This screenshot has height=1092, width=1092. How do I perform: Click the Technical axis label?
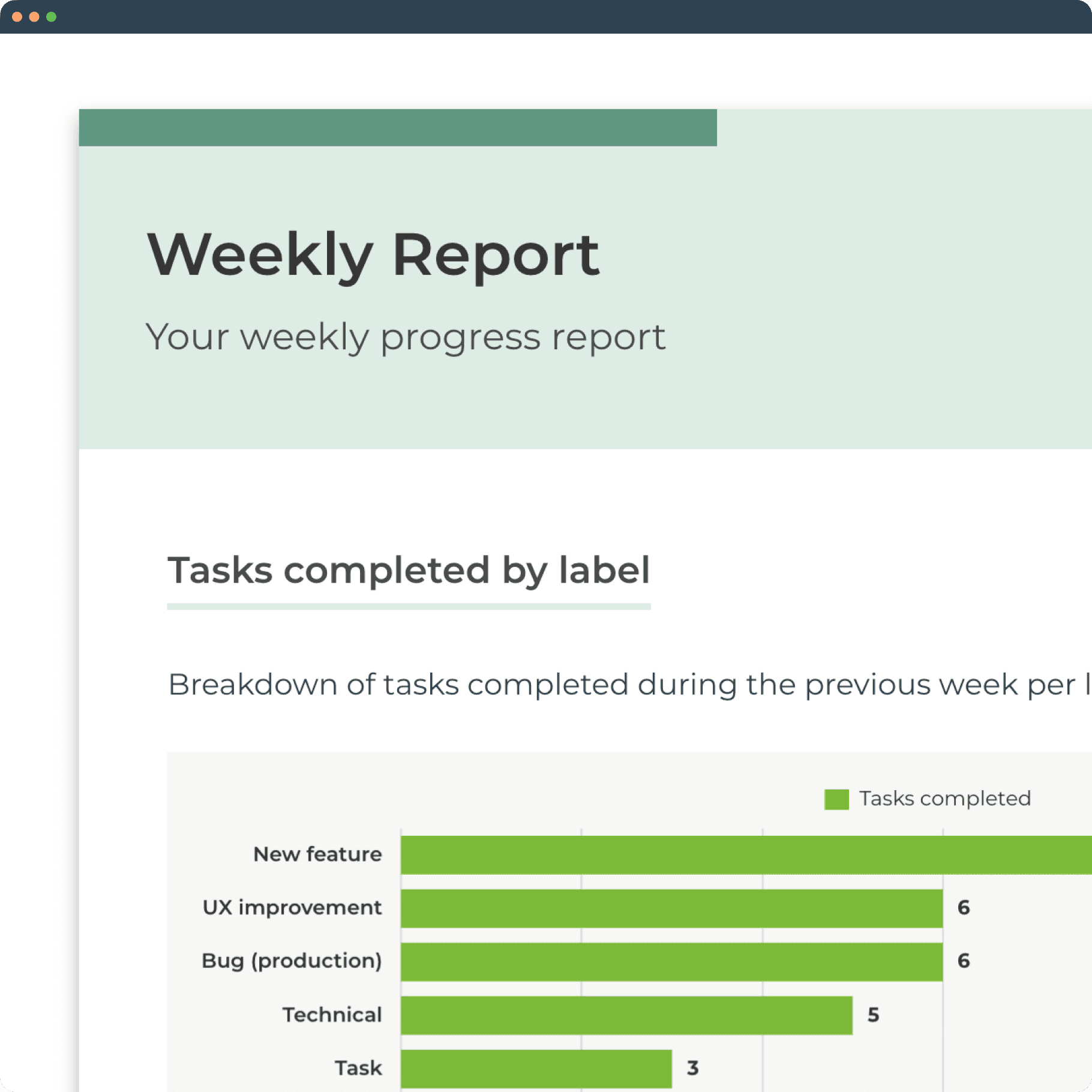[332, 1015]
